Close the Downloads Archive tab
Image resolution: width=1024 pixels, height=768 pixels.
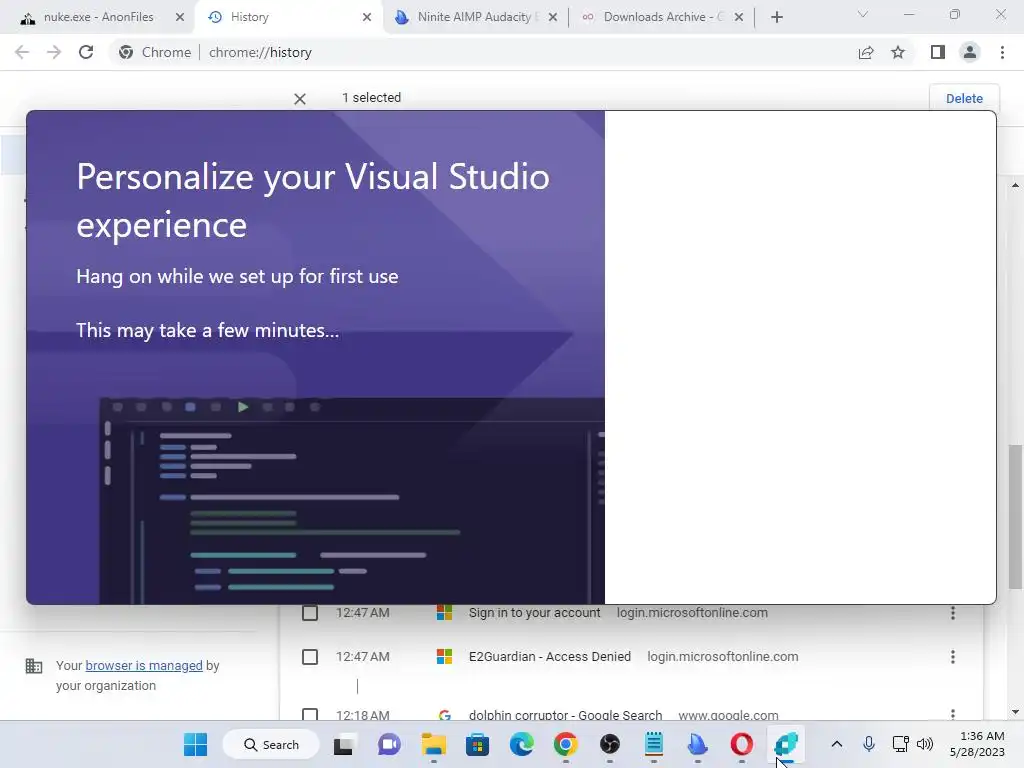[x=739, y=17]
